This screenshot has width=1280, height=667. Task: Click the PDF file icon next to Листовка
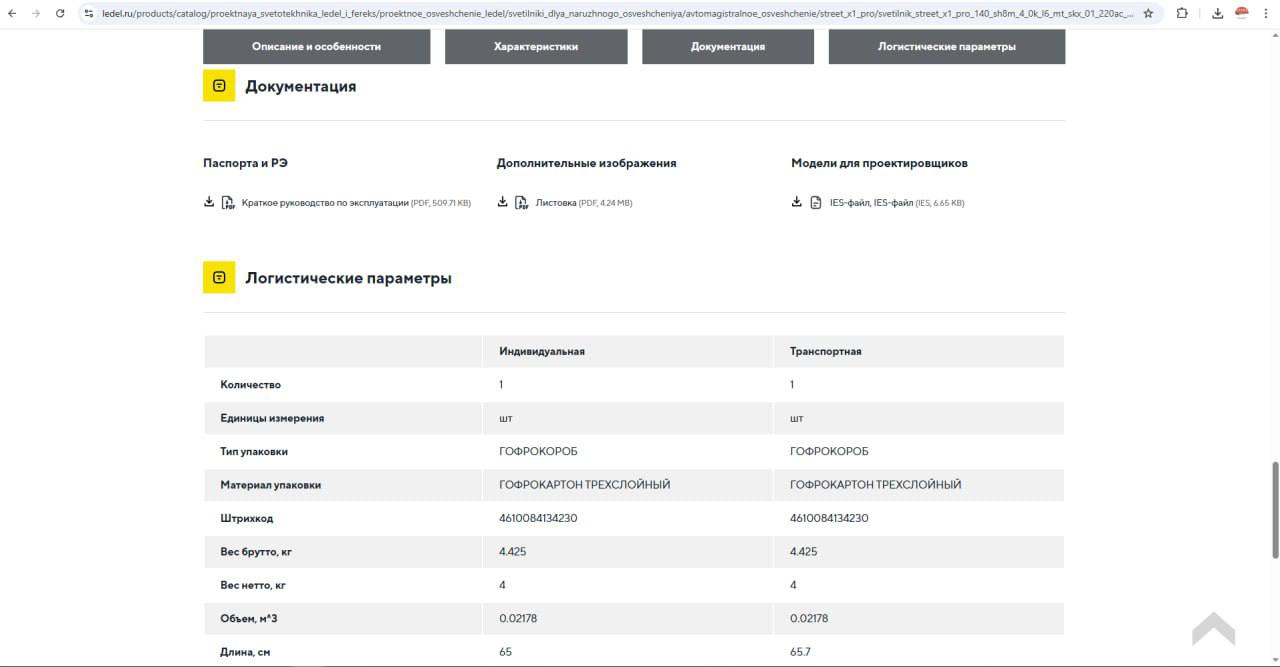point(521,201)
